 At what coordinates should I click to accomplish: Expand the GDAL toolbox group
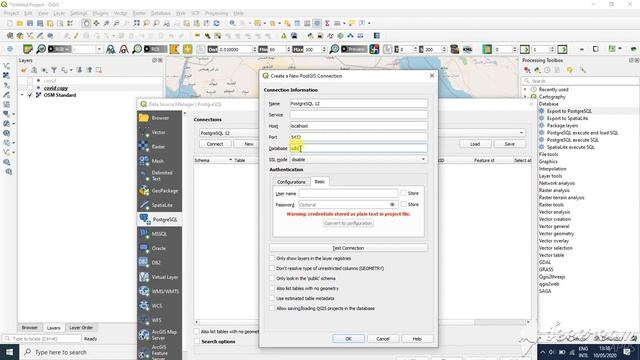[x=545, y=262]
